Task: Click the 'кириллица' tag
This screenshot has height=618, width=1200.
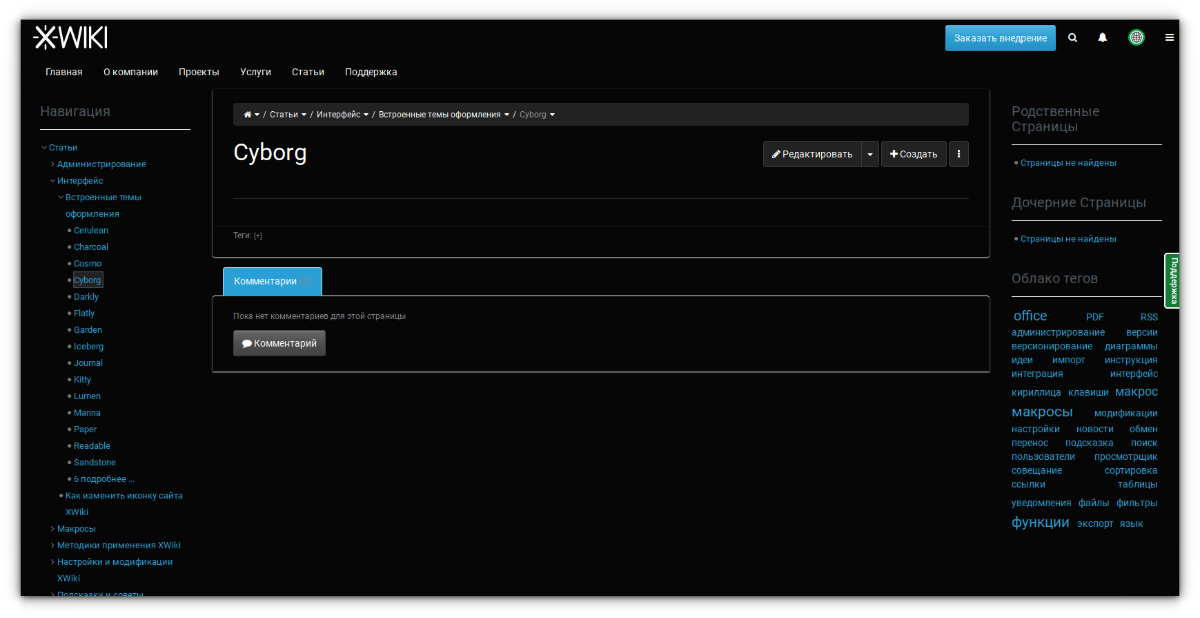Action: click(1036, 393)
